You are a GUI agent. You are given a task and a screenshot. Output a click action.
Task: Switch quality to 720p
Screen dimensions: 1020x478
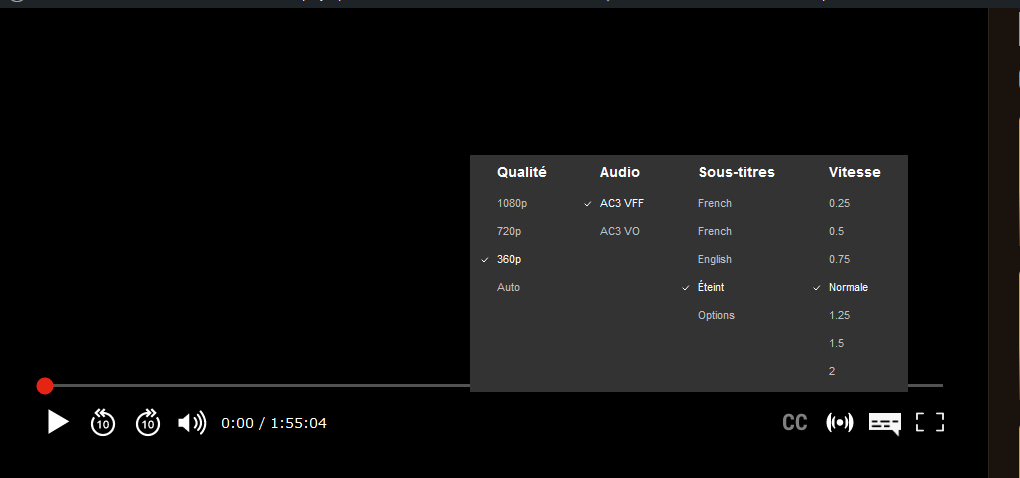coord(509,232)
